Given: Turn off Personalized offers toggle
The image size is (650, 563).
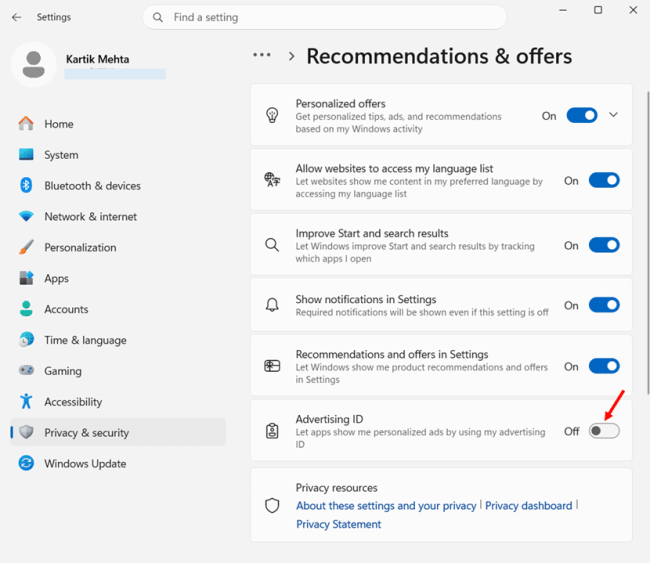Looking at the screenshot, I should point(582,115).
